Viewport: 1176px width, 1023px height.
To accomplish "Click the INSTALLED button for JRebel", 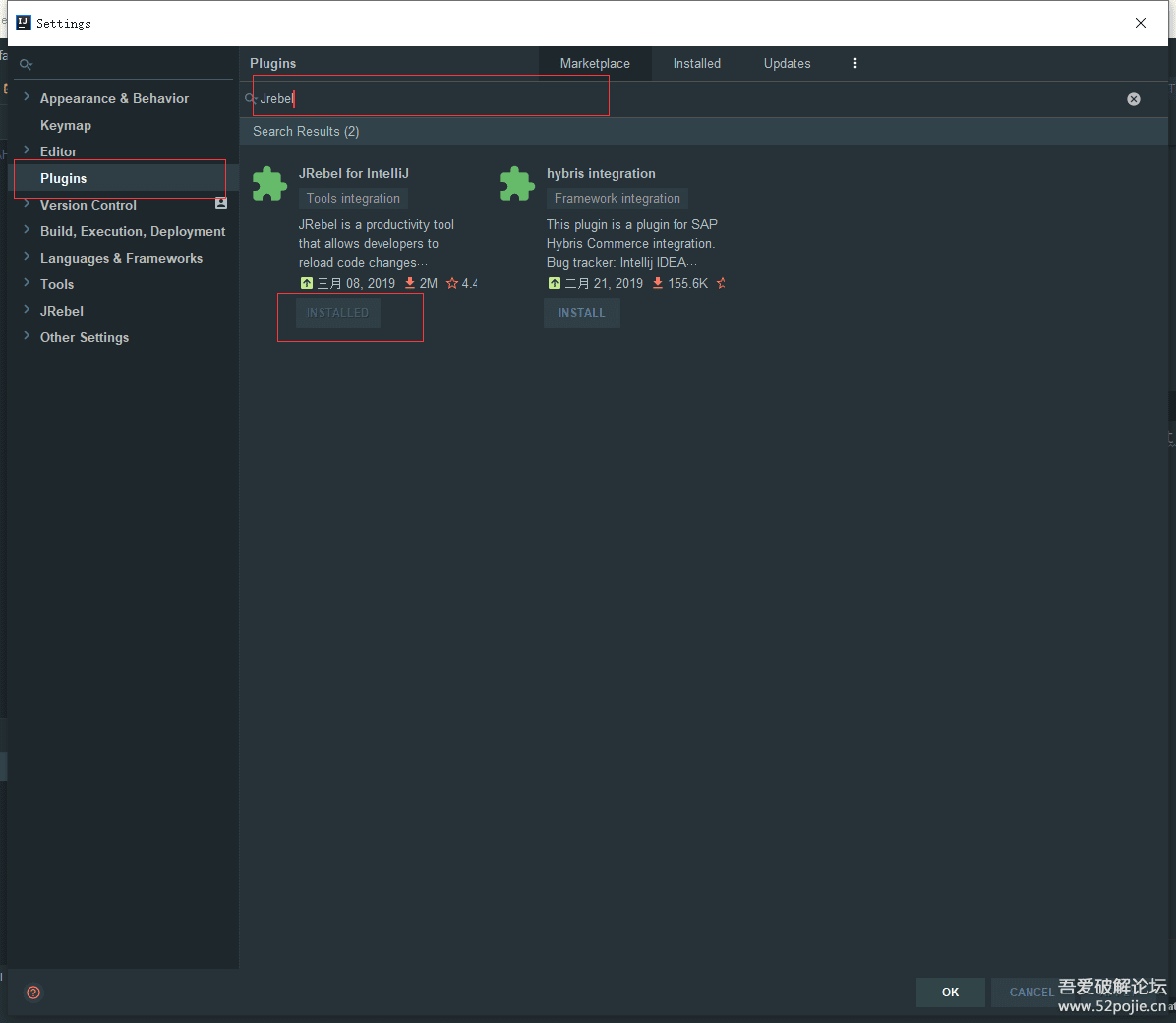I will pos(337,313).
